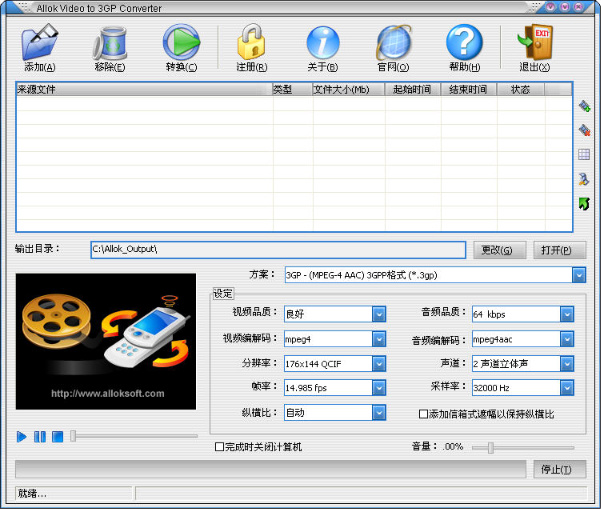This screenshot has height=509, width=601.
Task: Click the 打开(P) button
Action: (x=559, y=250)
